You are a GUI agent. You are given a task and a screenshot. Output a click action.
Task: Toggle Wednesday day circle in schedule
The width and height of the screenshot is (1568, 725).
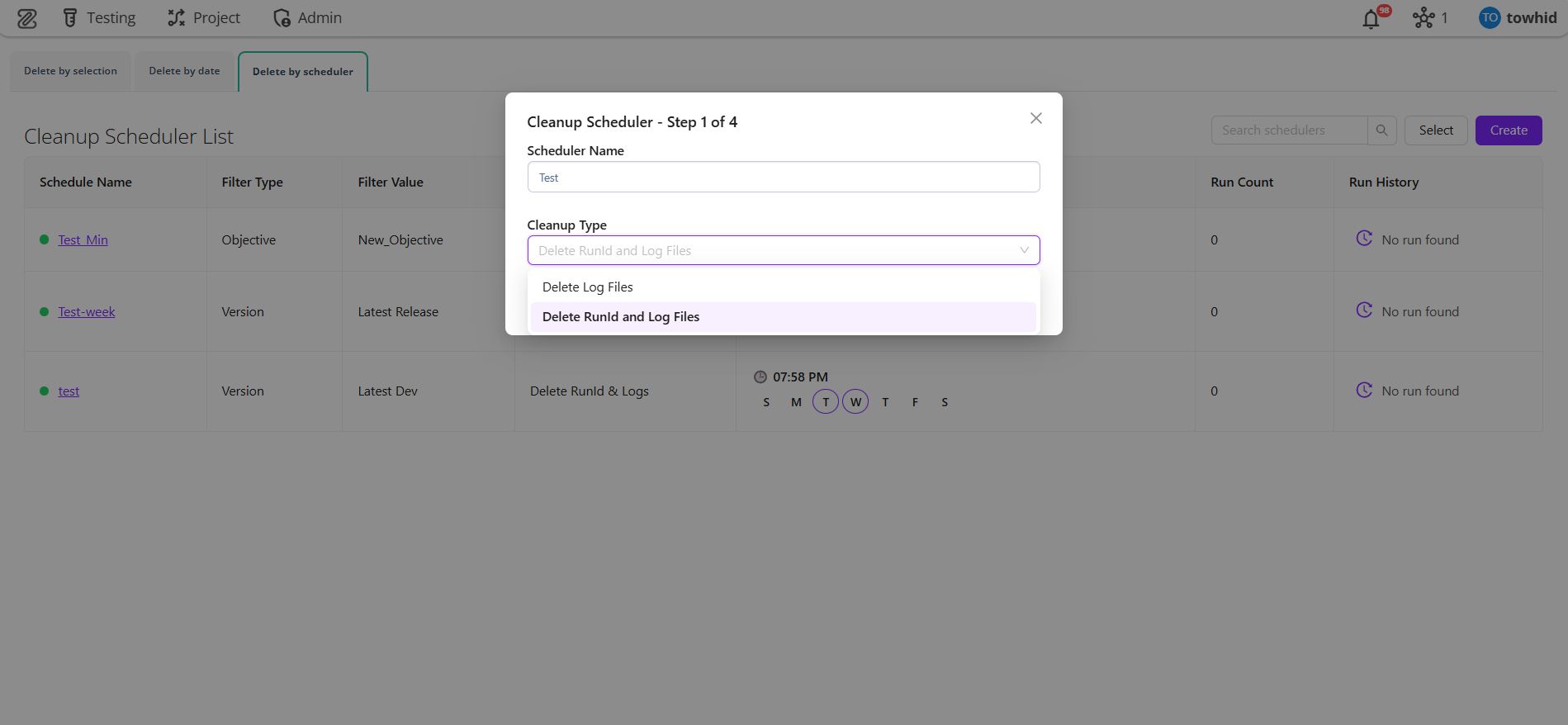855,402
